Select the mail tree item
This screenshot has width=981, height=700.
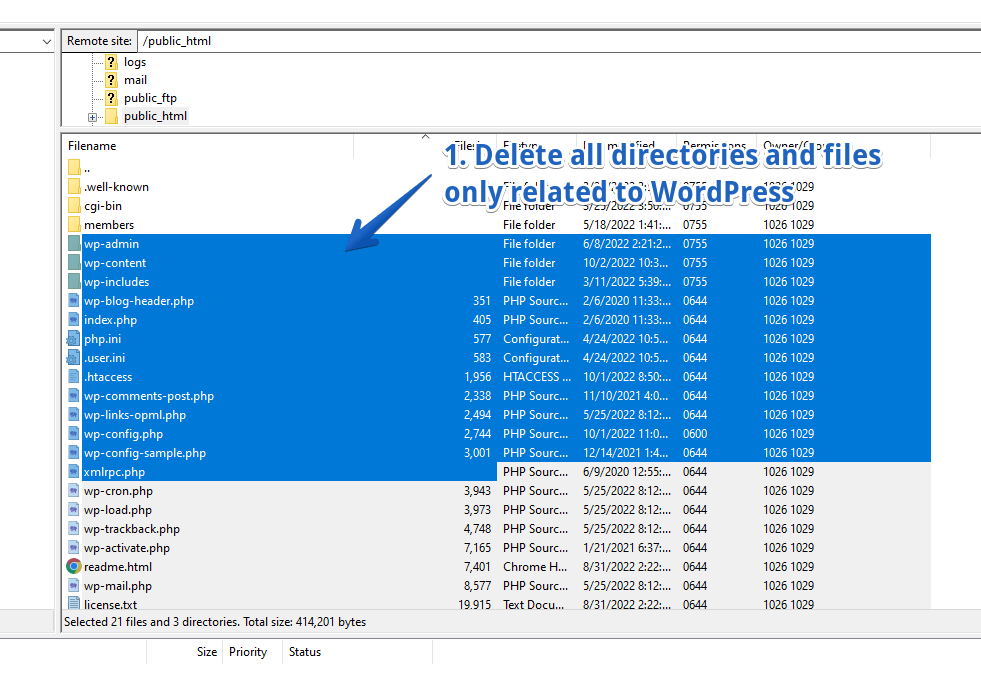pos(135,80)
